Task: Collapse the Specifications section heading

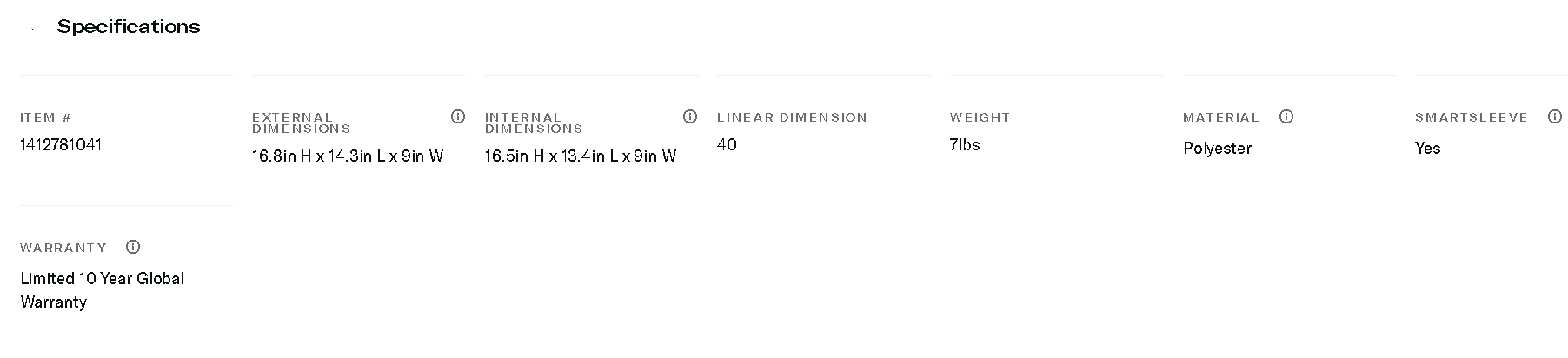Action: pos(129,27)
